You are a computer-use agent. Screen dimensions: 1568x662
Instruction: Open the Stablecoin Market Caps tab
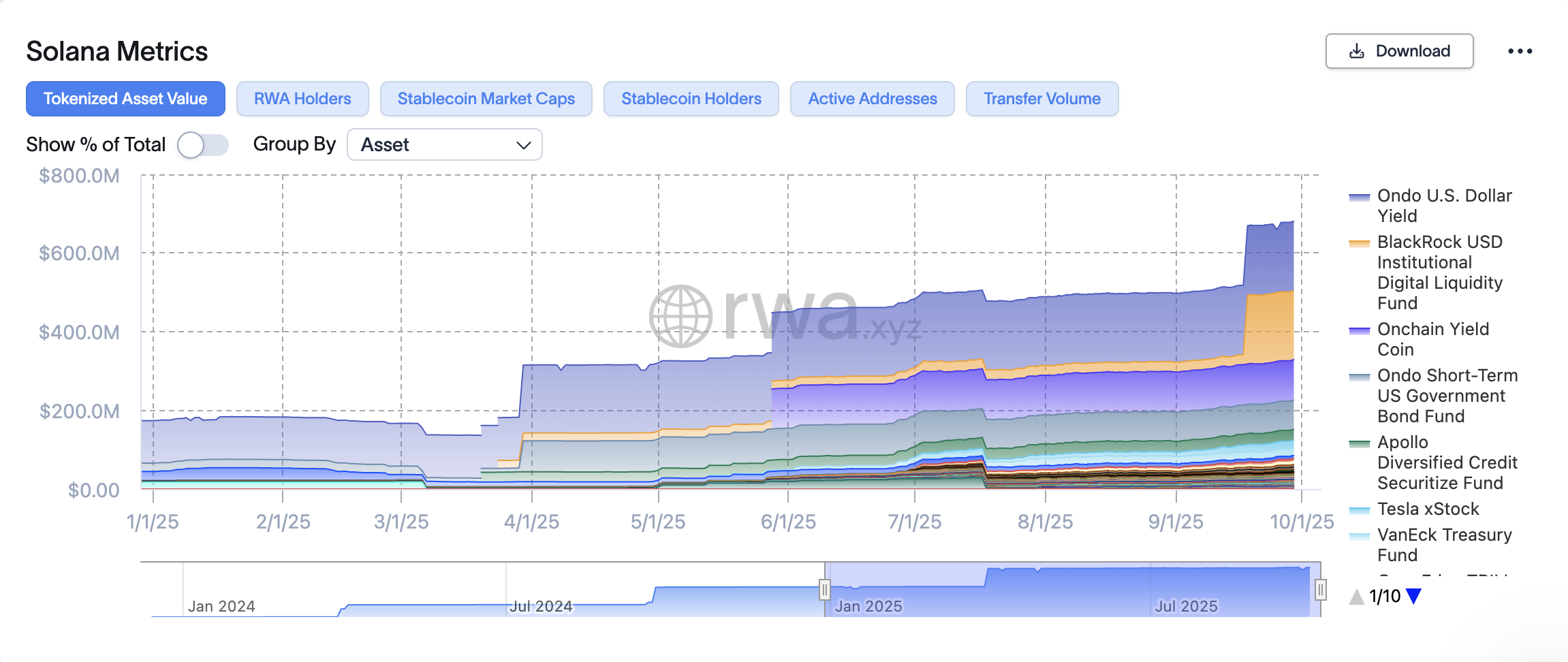[486, 99]
